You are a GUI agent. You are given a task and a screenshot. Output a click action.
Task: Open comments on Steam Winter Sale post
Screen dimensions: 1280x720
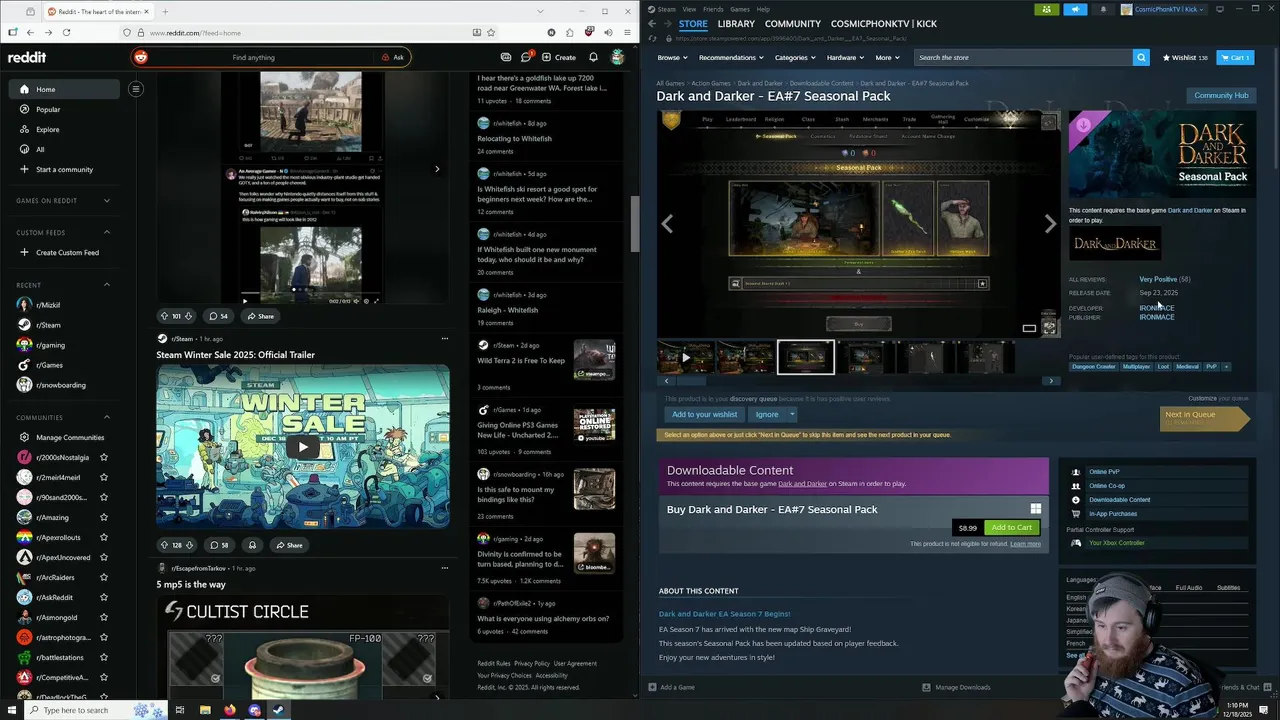tap(219, 545)
